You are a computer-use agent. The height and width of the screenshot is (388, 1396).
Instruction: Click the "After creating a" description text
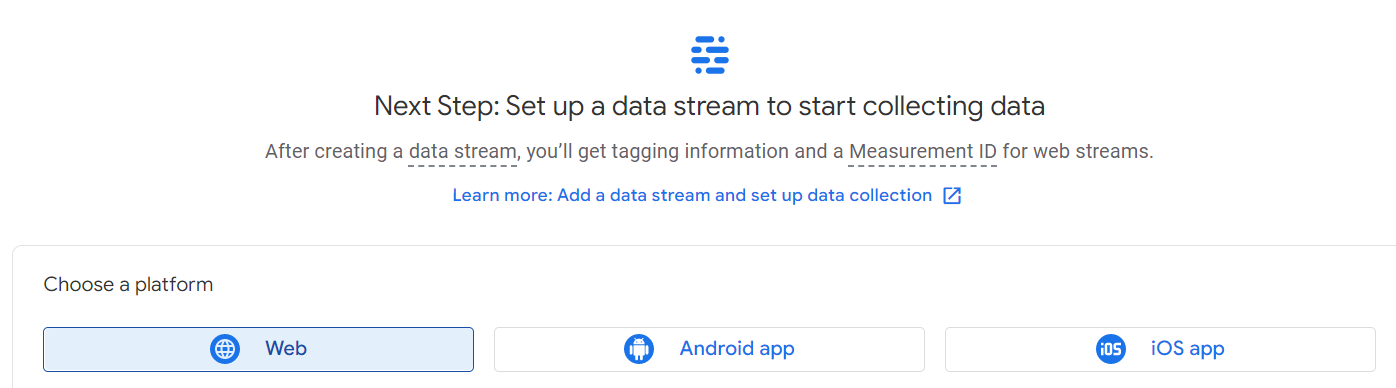tap(334, 152)
